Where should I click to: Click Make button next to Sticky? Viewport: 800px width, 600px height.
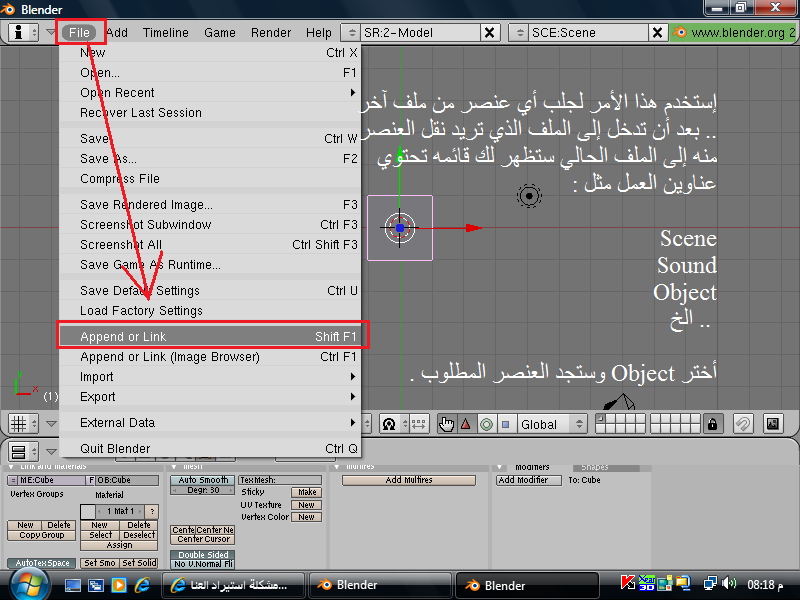click(x=307, y=492)
